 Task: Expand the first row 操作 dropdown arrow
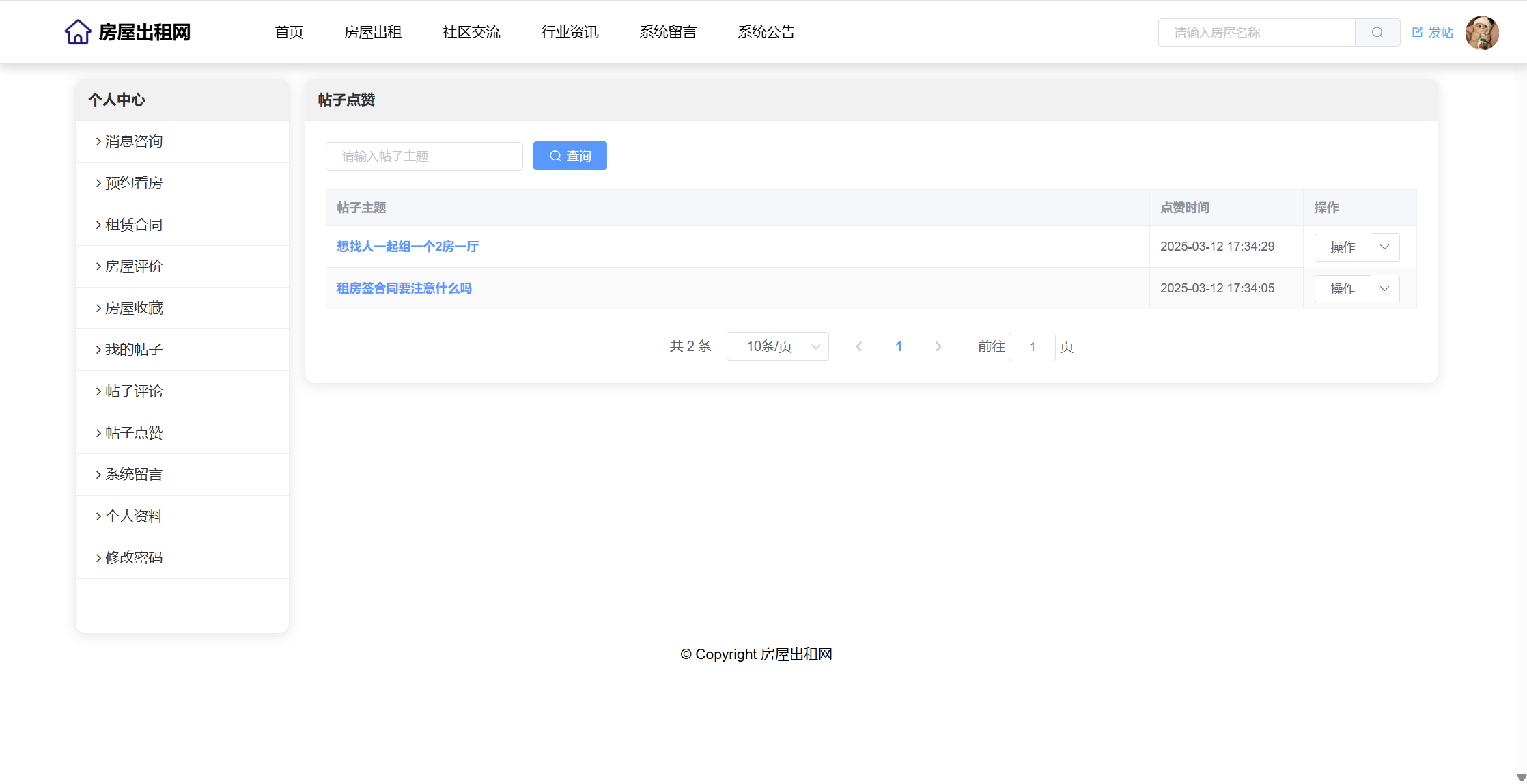(x=1384, y=247)
